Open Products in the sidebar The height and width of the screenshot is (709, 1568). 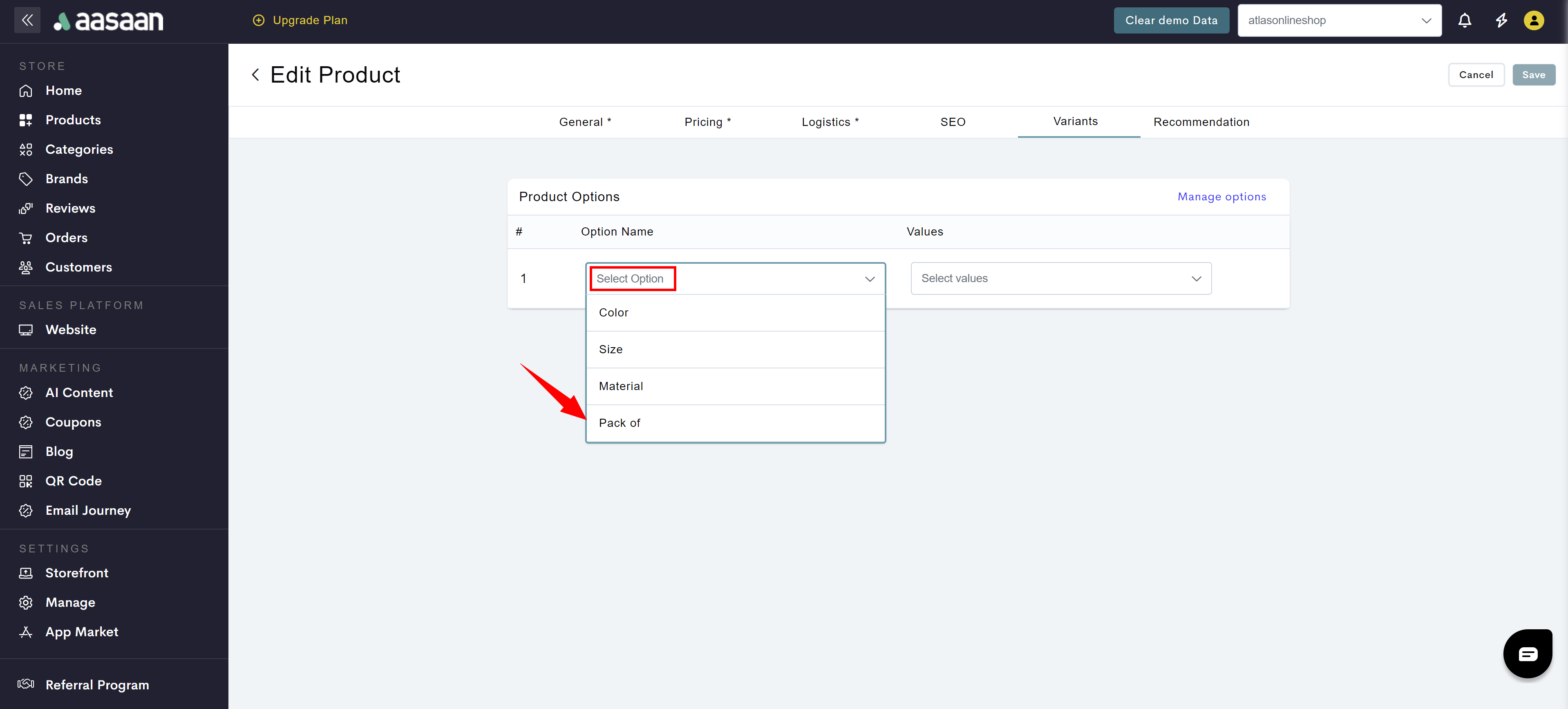coord(73,120)
